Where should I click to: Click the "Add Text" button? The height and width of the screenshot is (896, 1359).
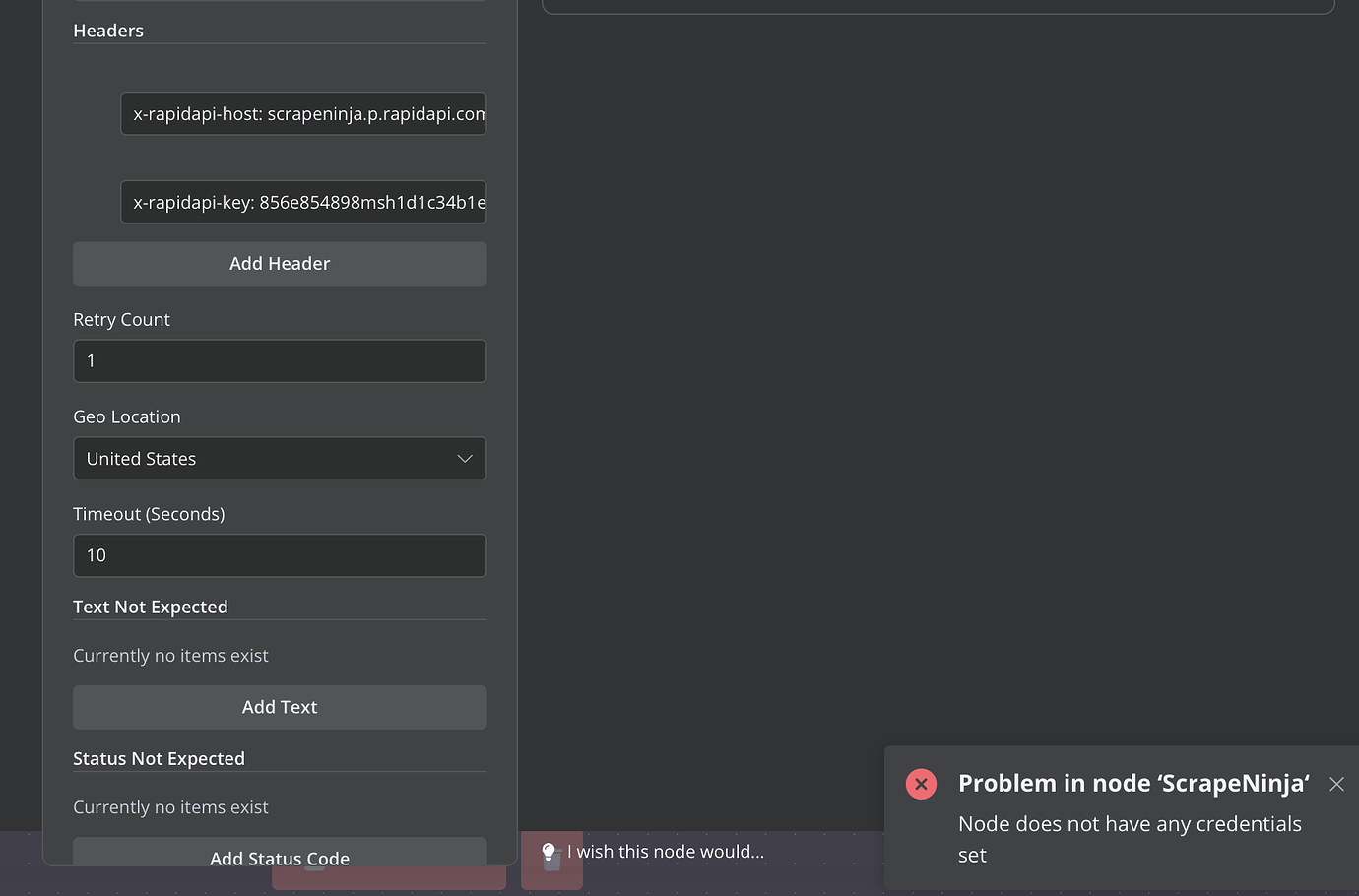coord(280,707)
